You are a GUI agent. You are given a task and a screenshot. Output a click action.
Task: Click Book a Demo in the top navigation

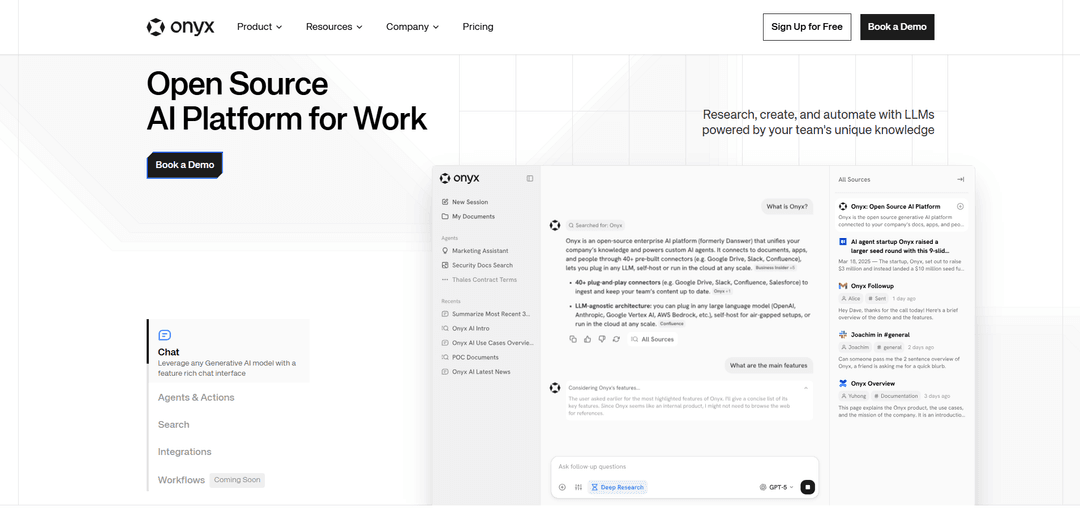tap(897, 27)
